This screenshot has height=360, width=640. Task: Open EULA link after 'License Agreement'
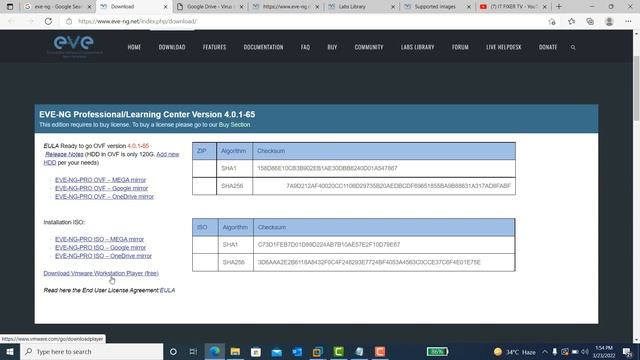[x=167, y=290]
